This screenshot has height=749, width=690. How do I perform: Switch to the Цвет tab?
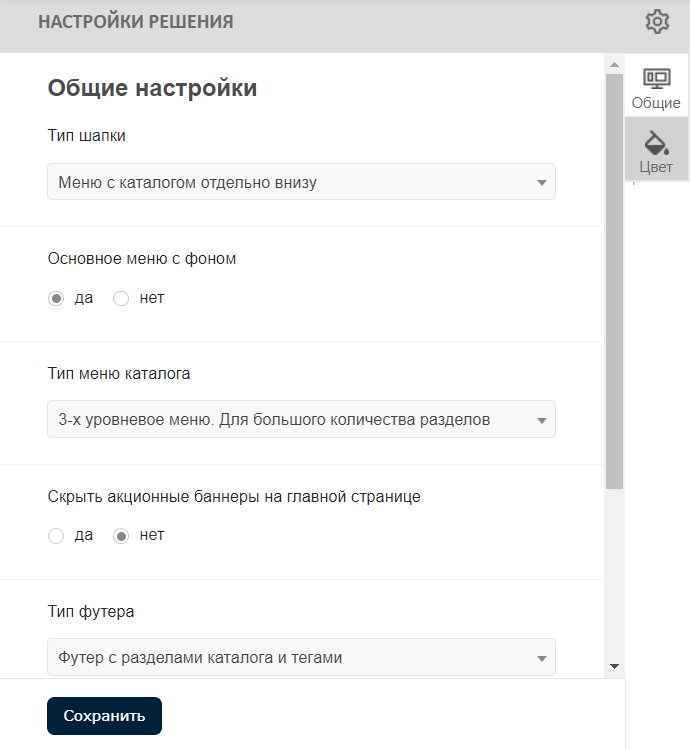(x=656, y=166)
